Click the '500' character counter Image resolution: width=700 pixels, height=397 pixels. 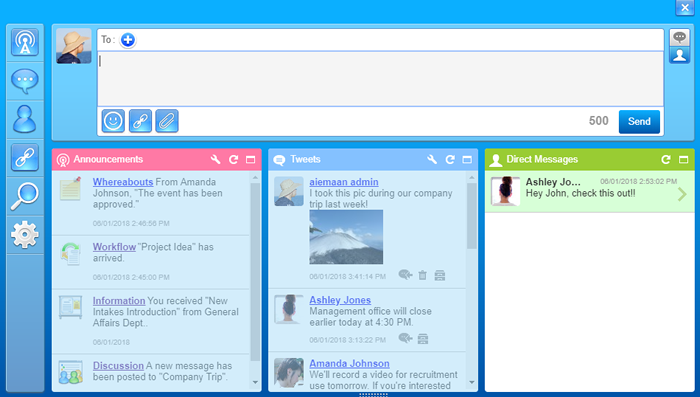[599, 121]
